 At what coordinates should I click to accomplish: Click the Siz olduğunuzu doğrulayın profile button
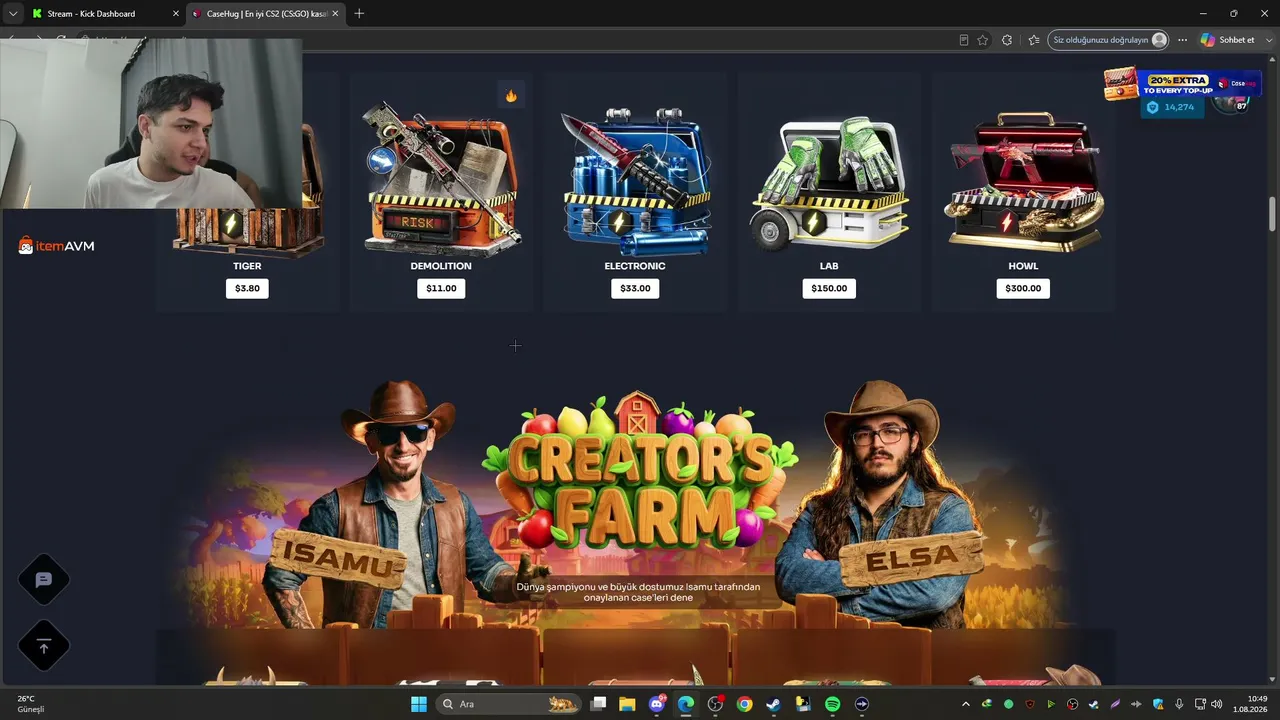[x=1109, y=40]
